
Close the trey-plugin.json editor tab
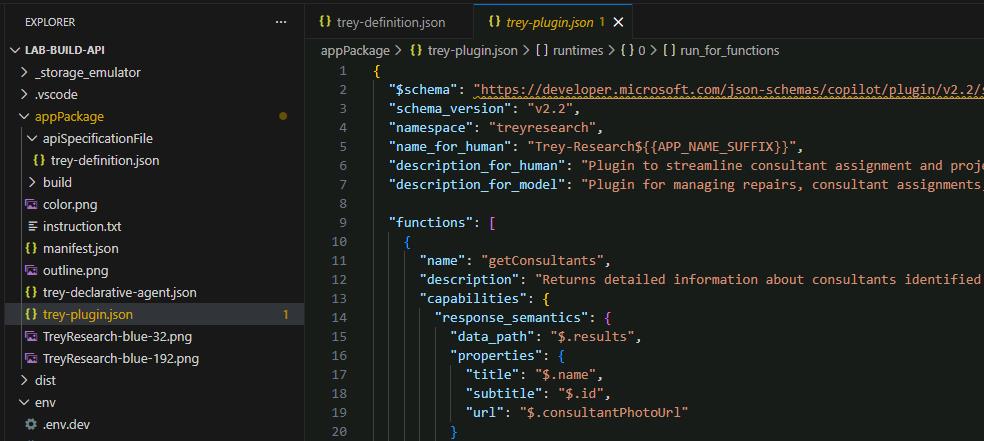coord(618,23)
